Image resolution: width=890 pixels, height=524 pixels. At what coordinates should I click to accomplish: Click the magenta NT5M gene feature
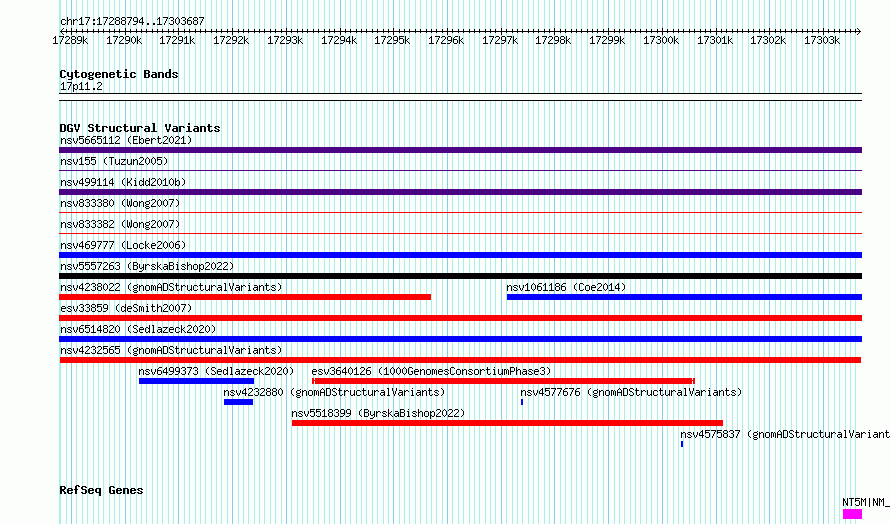click(x=853, y=514)
